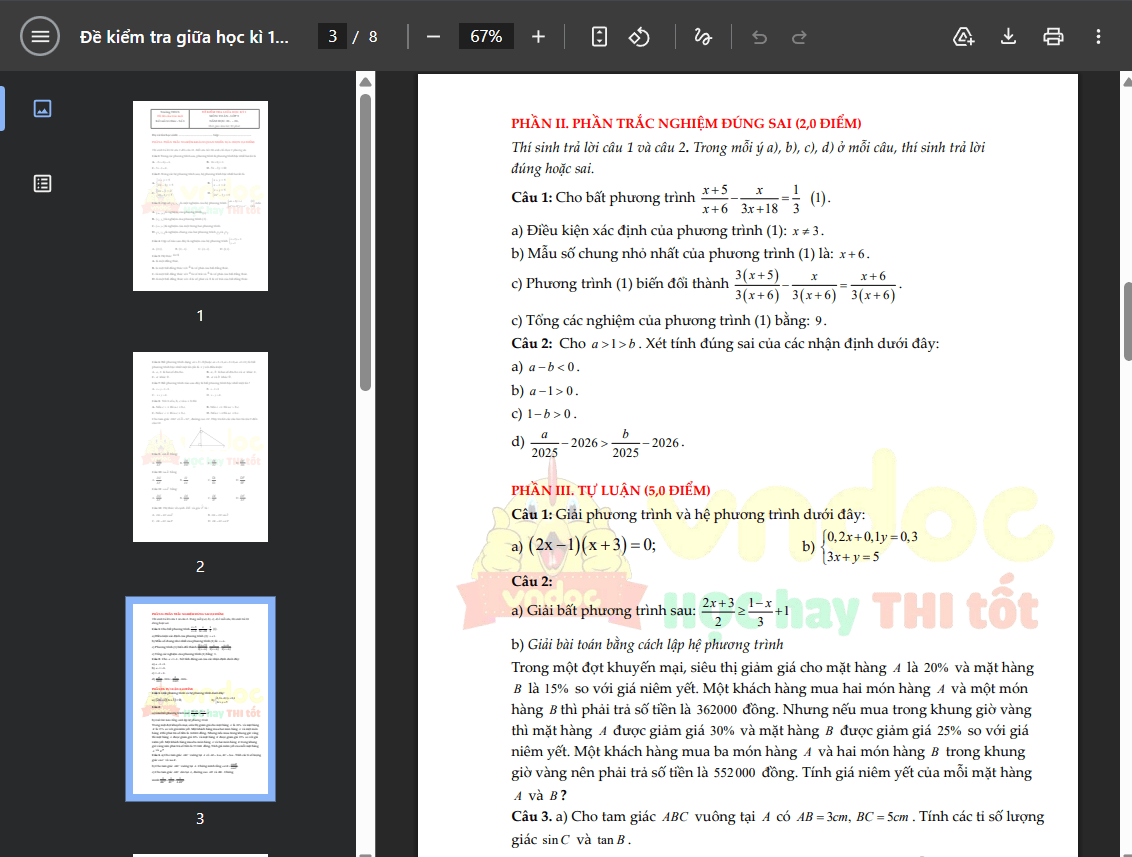Click heading 'PHẦN III. TỰ LUẬN (5,0 ĐIỂM)'

(x=611, y=490)
